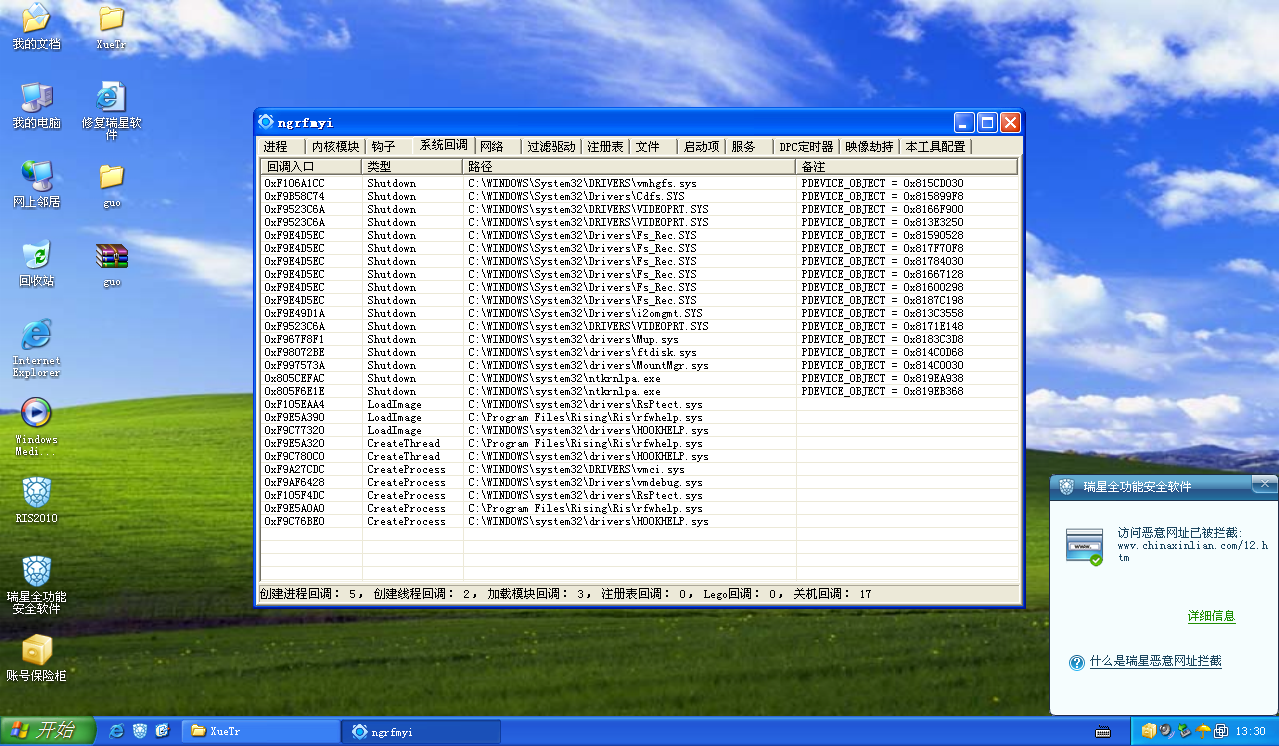This screenshot has height=746, width=1279.
Task: Open the 映像劫持 tab
Action: coord(868,146)
